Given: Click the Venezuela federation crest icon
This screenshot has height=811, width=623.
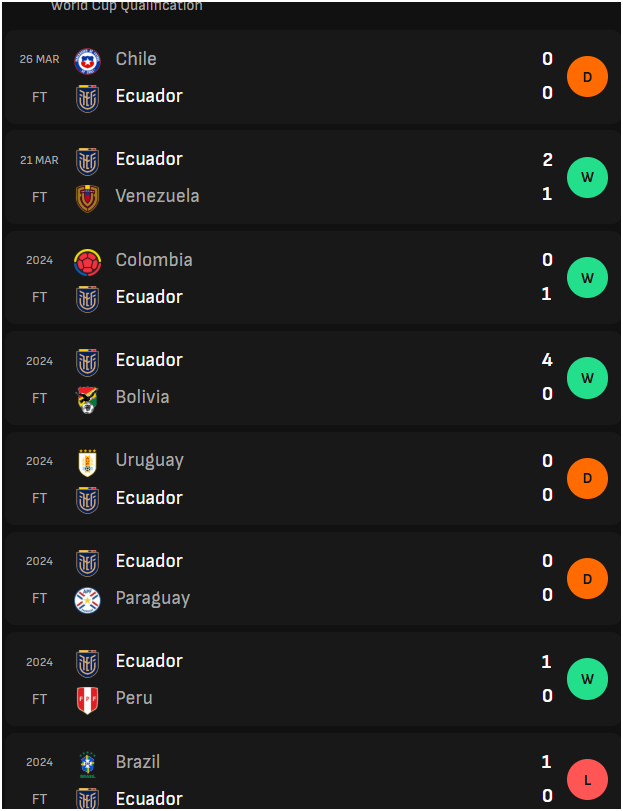Looking at the screenshot, I should 87,199.
